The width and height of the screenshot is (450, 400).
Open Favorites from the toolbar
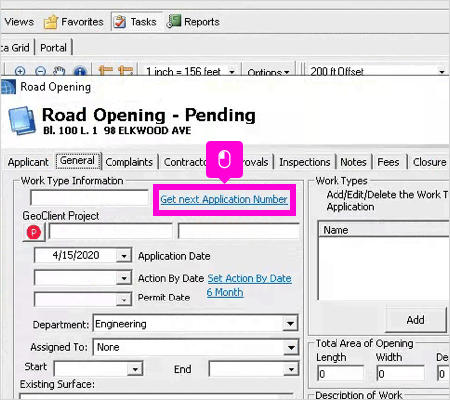(x=74, y=22)
